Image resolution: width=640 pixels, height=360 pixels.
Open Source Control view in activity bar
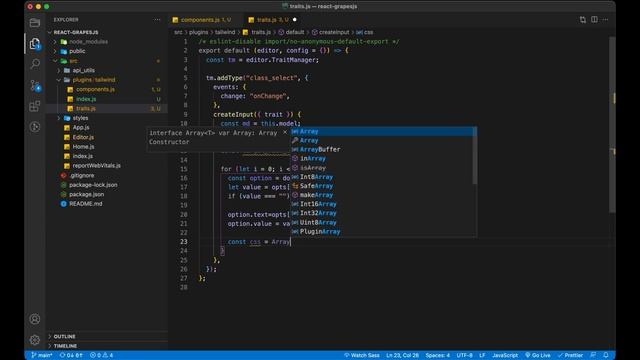35,85
